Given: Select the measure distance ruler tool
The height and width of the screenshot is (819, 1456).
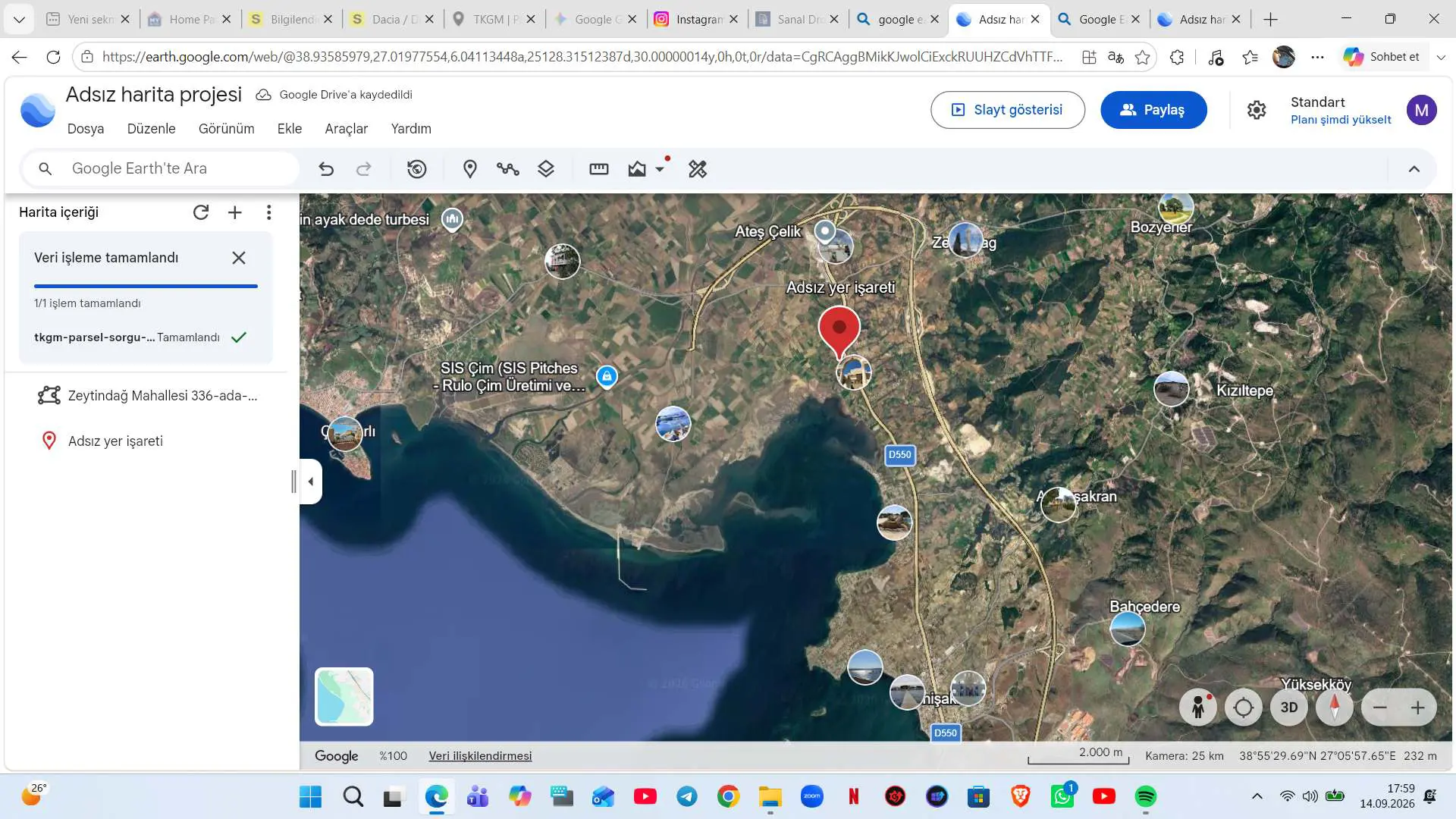Looking at the screenshot, I should click(599, 169).
